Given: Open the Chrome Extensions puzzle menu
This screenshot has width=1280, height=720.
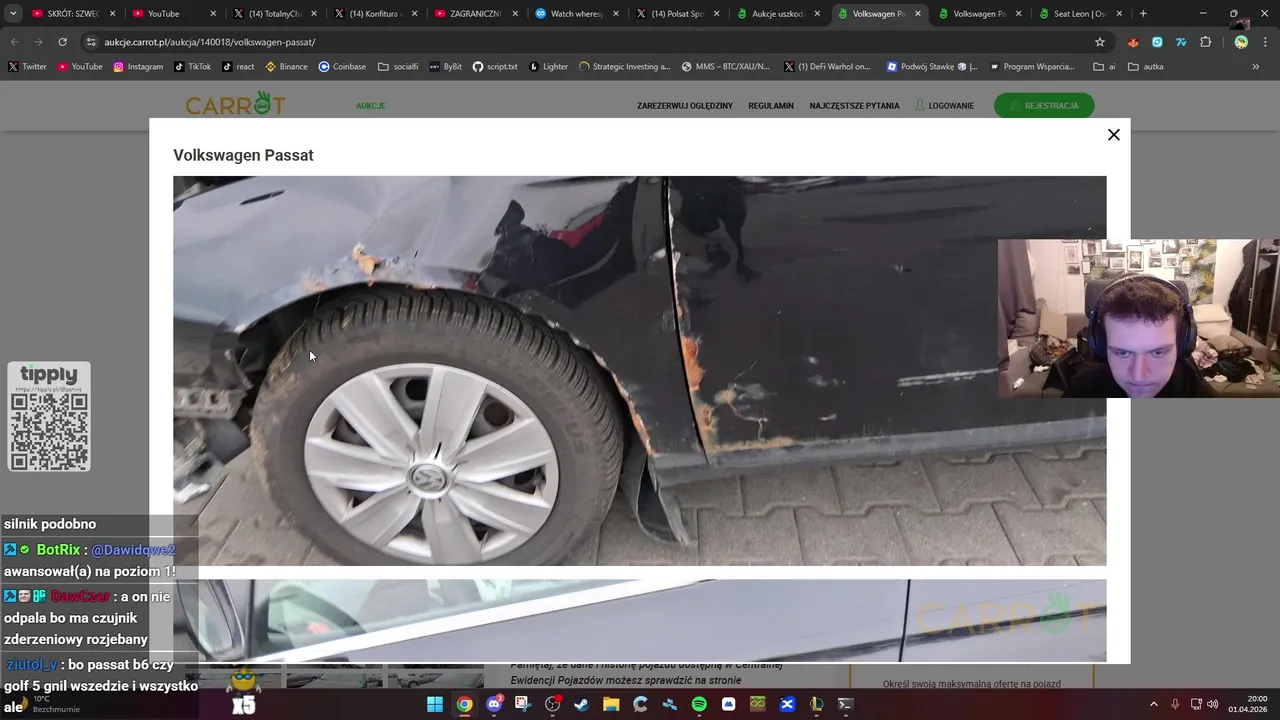Looking at the screenshot, I should (1205, 42).
